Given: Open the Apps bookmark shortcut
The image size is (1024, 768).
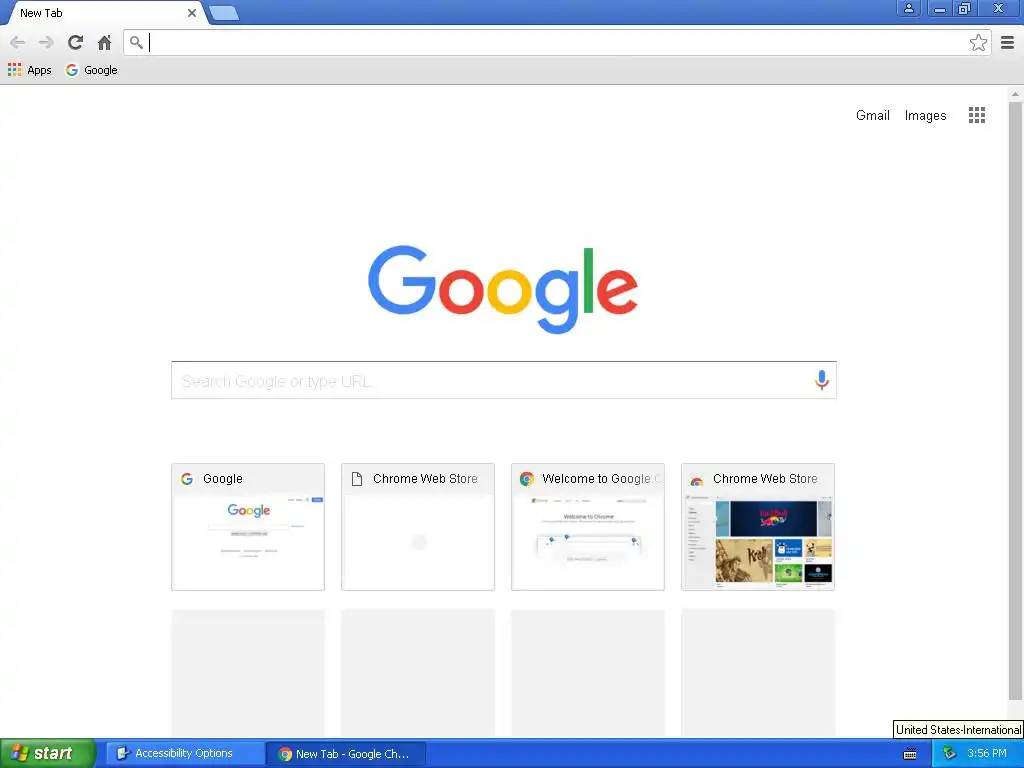Looking at the screenshot, I should (x=29, y=70).
